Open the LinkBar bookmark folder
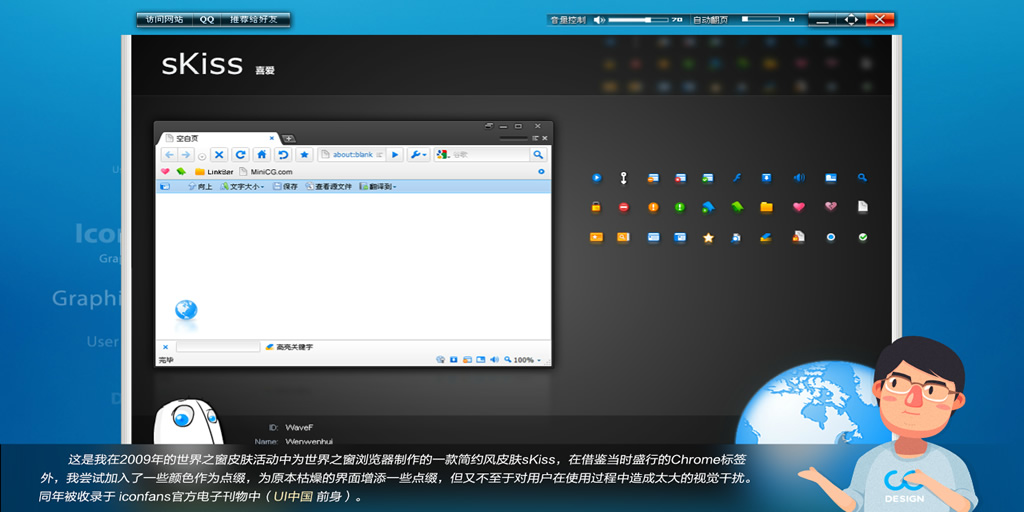Image resolution: width=1024 pixels, height=512 pixels. point(214,172)
